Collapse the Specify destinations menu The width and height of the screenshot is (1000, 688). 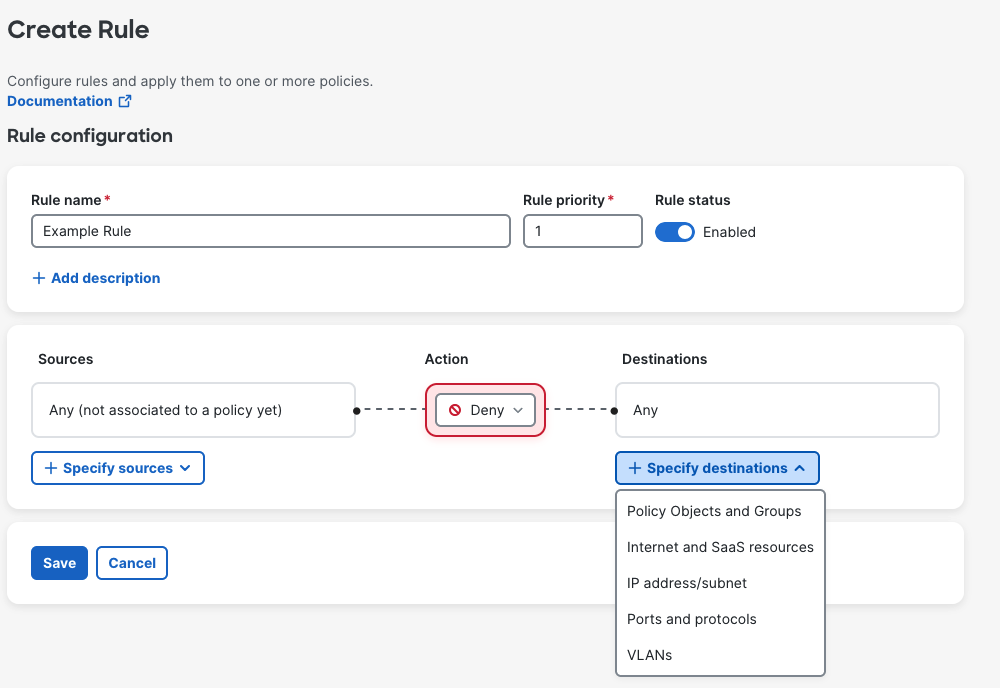[717, 468]
